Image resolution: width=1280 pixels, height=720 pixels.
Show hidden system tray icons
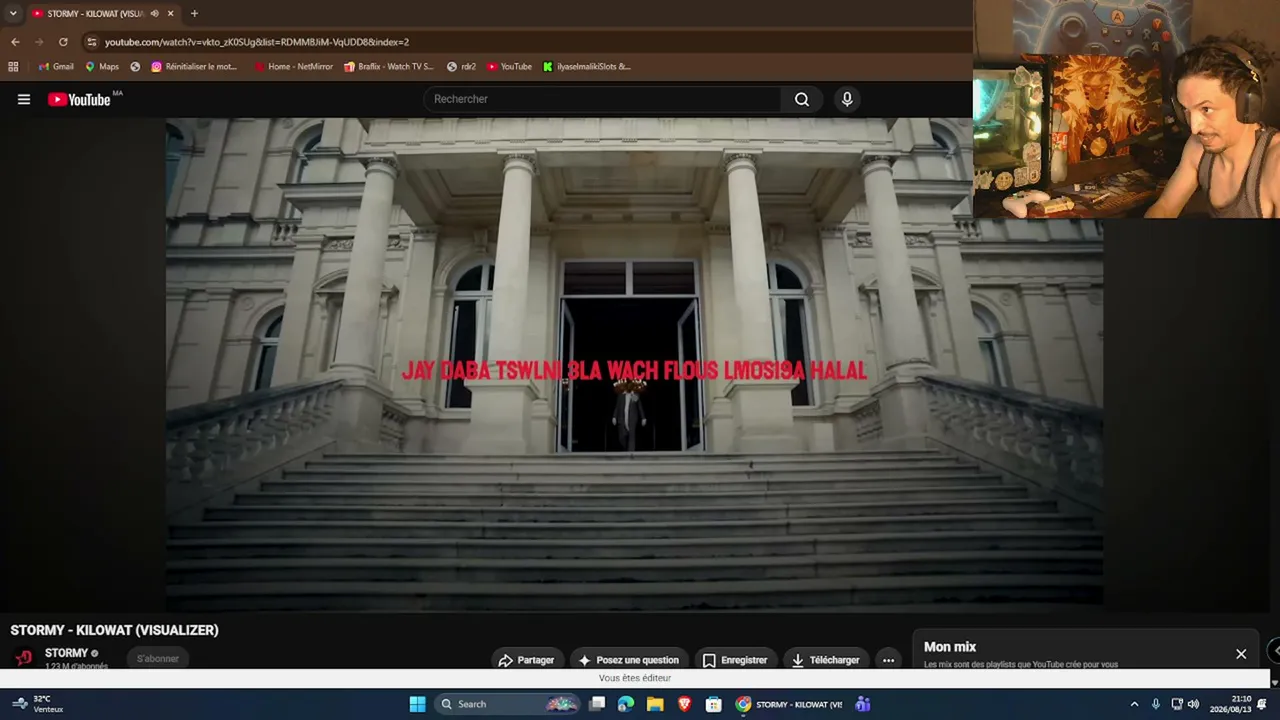pos(1134,704)
